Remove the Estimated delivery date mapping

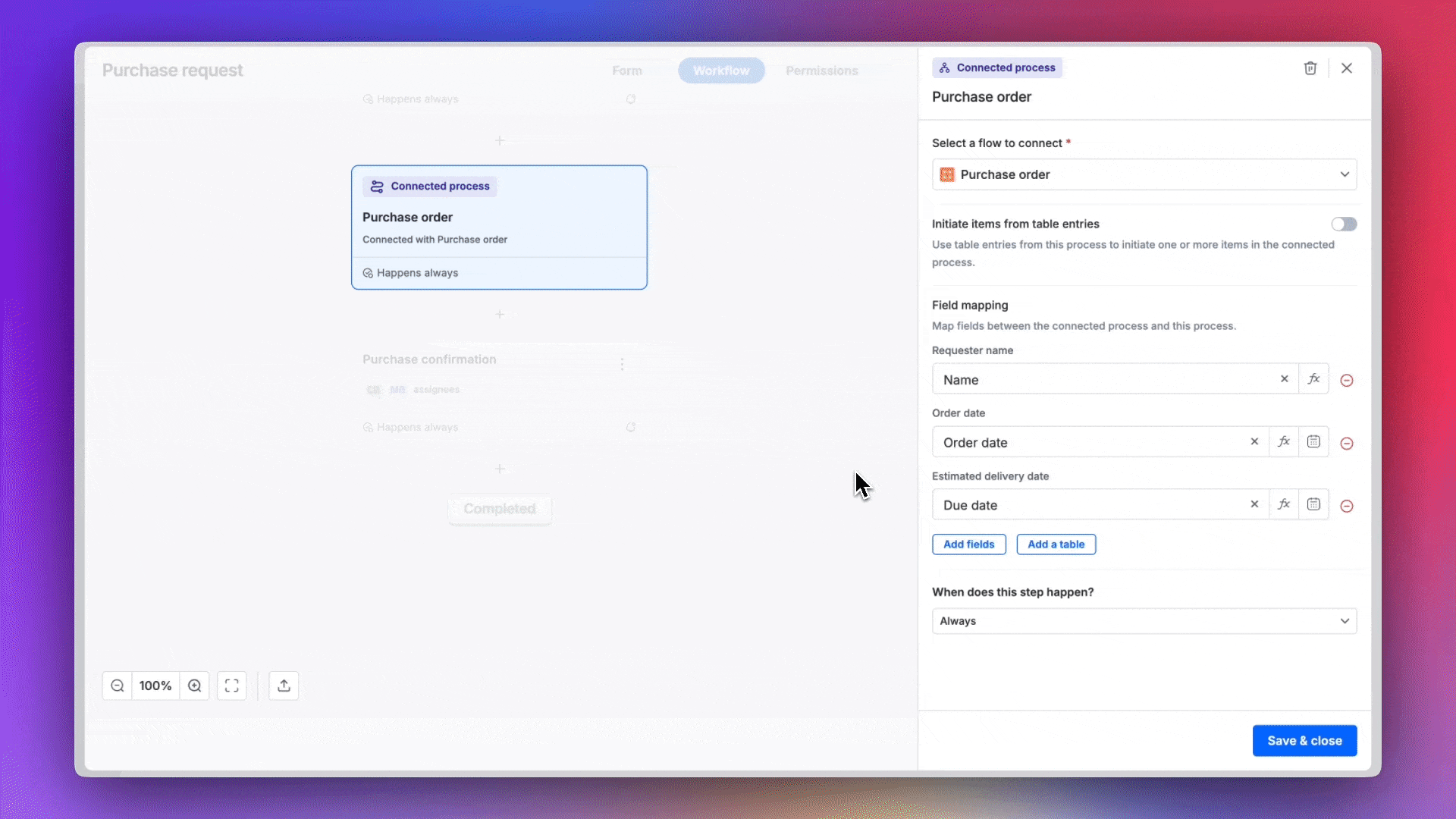1347,506
